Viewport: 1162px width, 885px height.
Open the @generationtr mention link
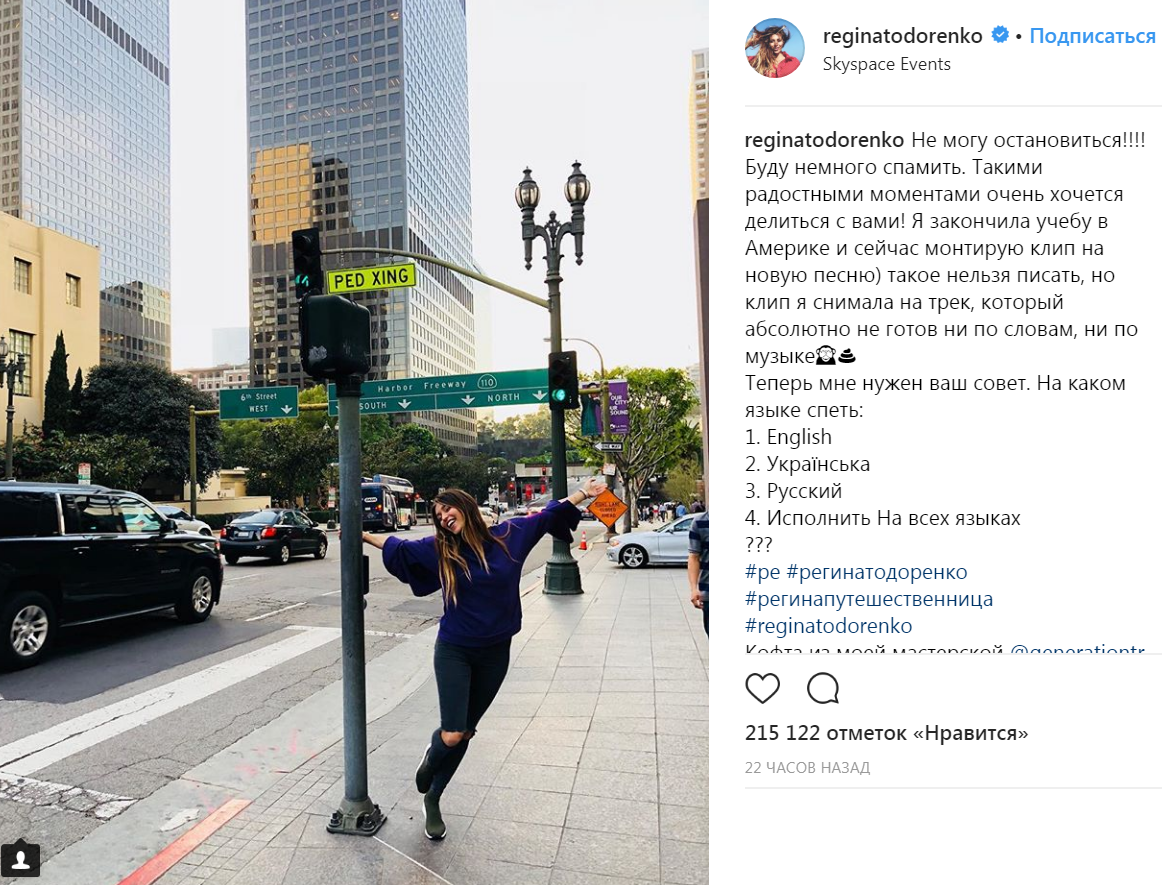click(x=1078, y=649)
